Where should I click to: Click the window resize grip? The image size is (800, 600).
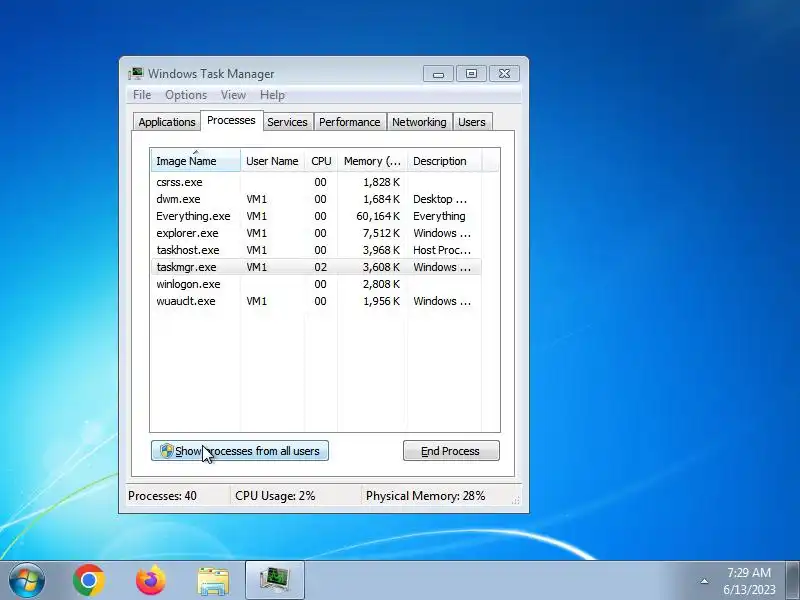[x=515, y=501]
